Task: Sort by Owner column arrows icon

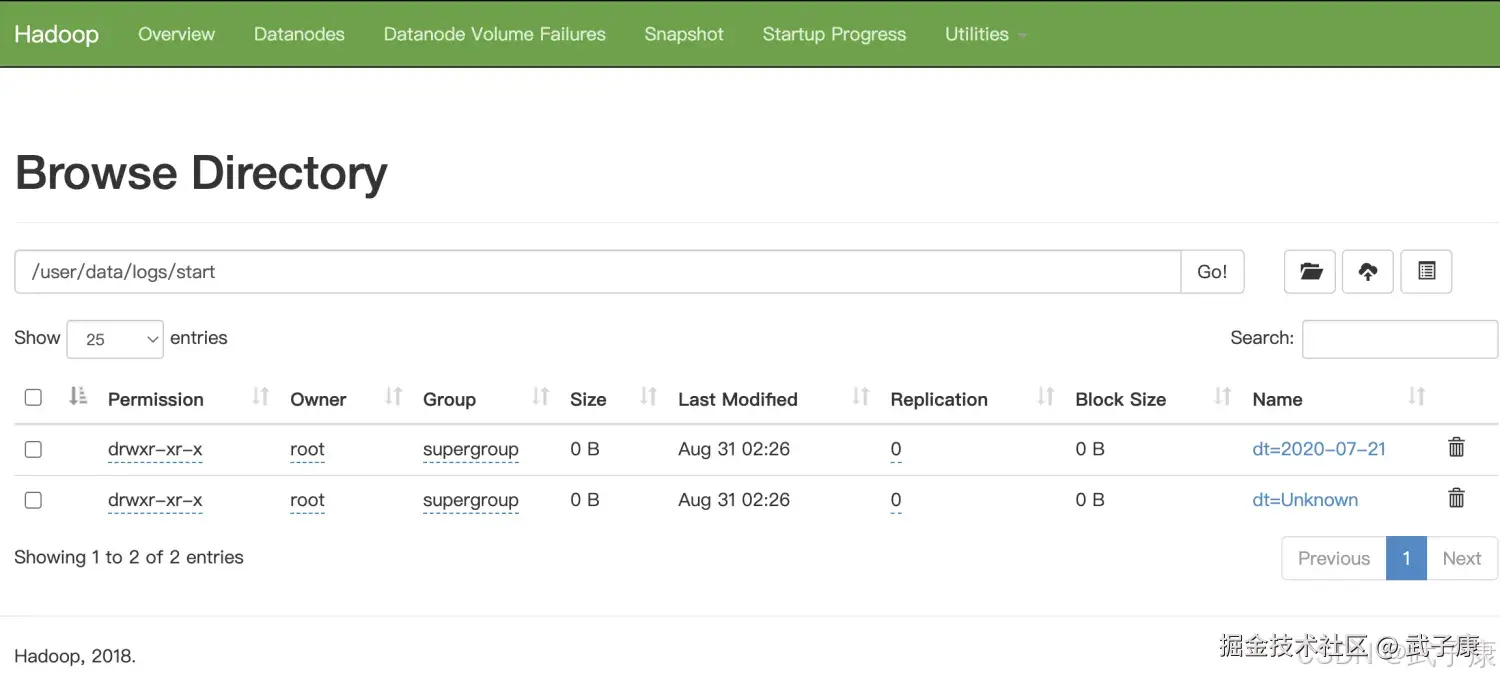Action: click(394, 397)
